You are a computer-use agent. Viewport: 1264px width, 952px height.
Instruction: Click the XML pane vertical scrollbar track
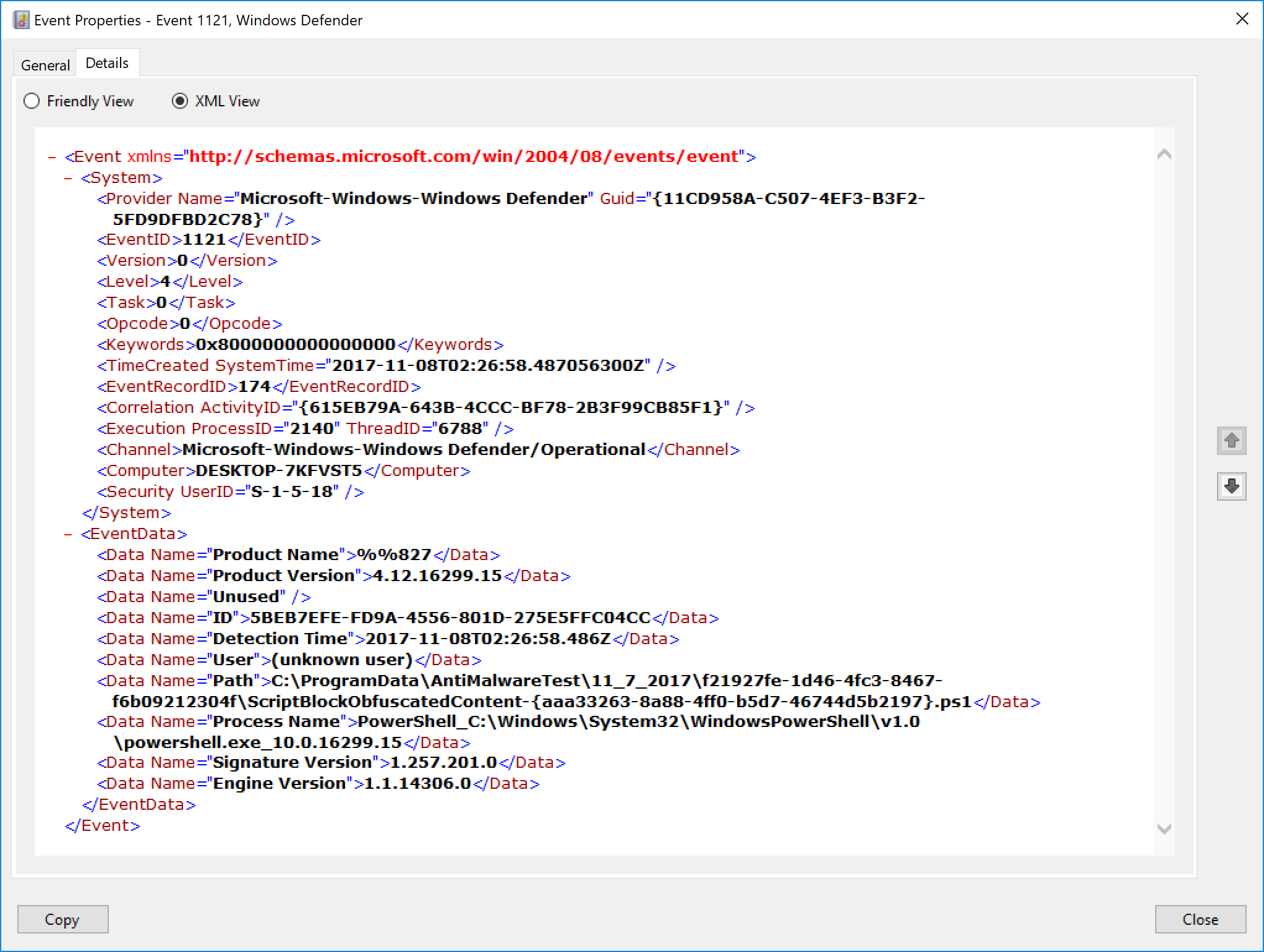point(1164,495)
